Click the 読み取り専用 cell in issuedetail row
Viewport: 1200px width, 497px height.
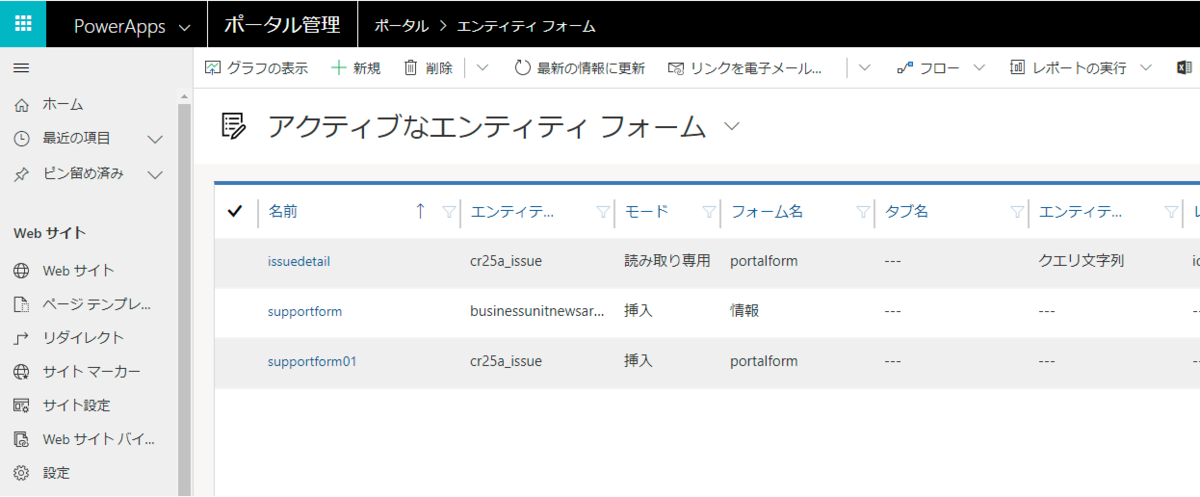point(667,261)
